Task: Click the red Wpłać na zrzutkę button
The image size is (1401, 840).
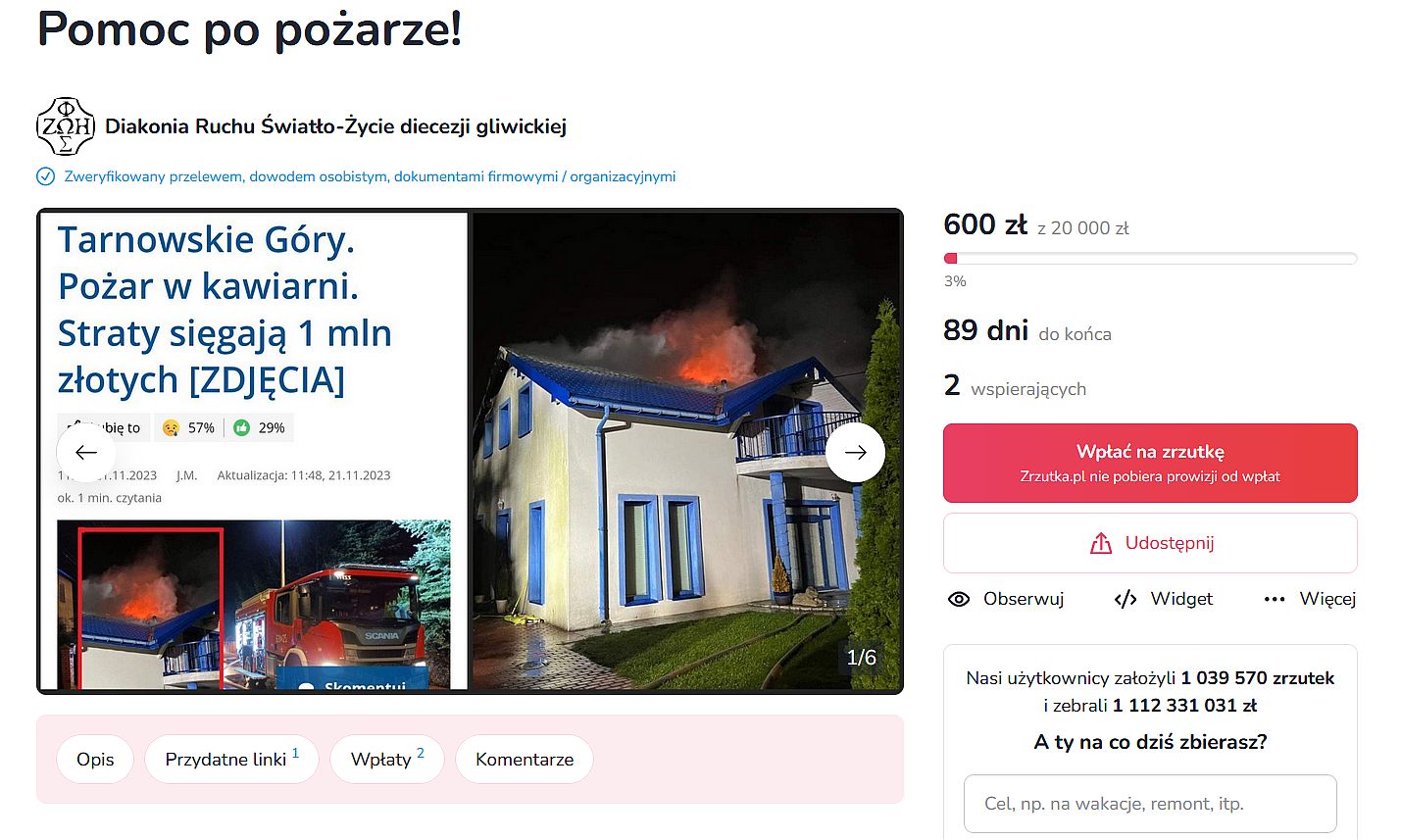Action: click(1150, 463)
